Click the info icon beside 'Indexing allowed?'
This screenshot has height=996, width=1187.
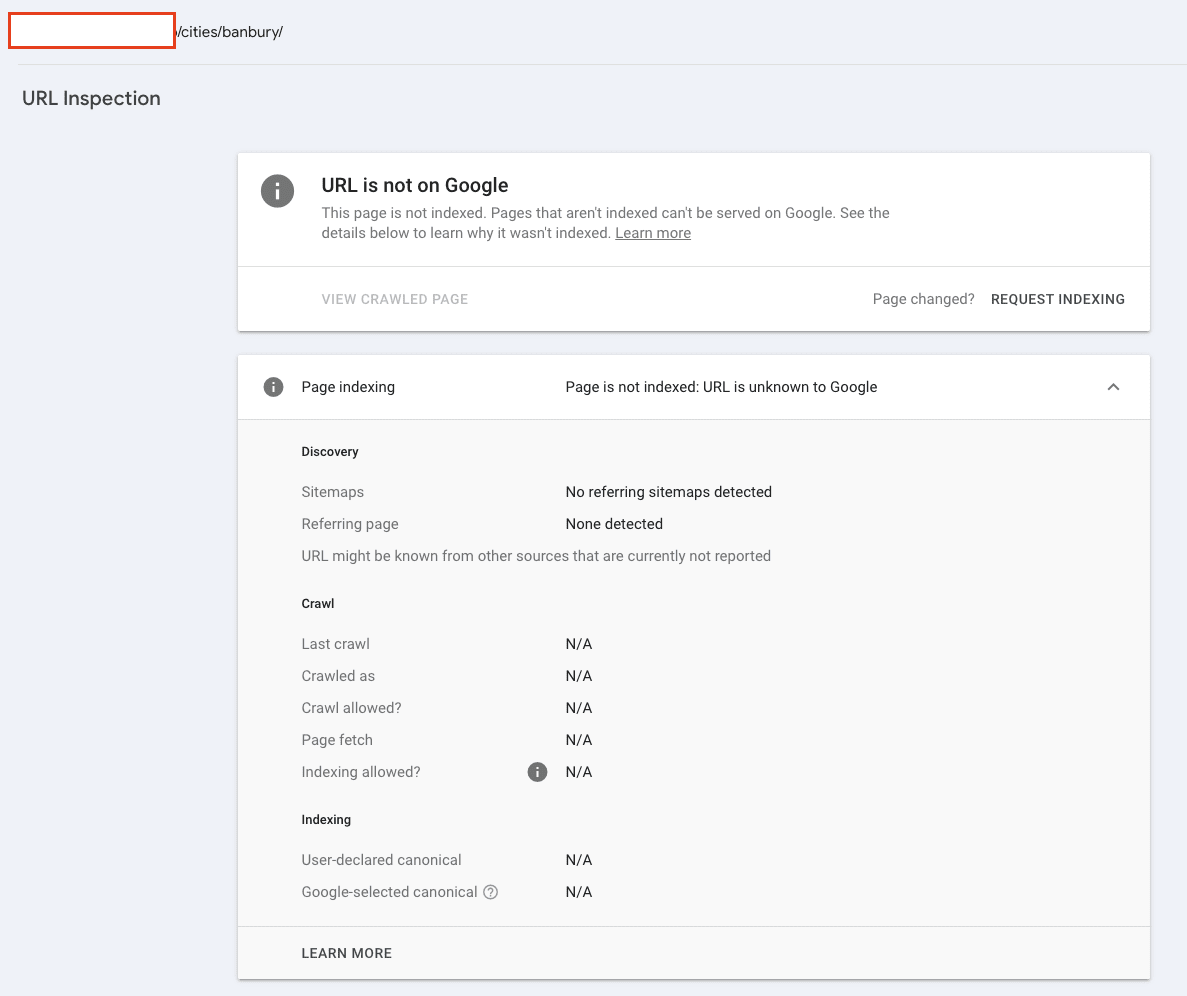[x=538, y=772]
